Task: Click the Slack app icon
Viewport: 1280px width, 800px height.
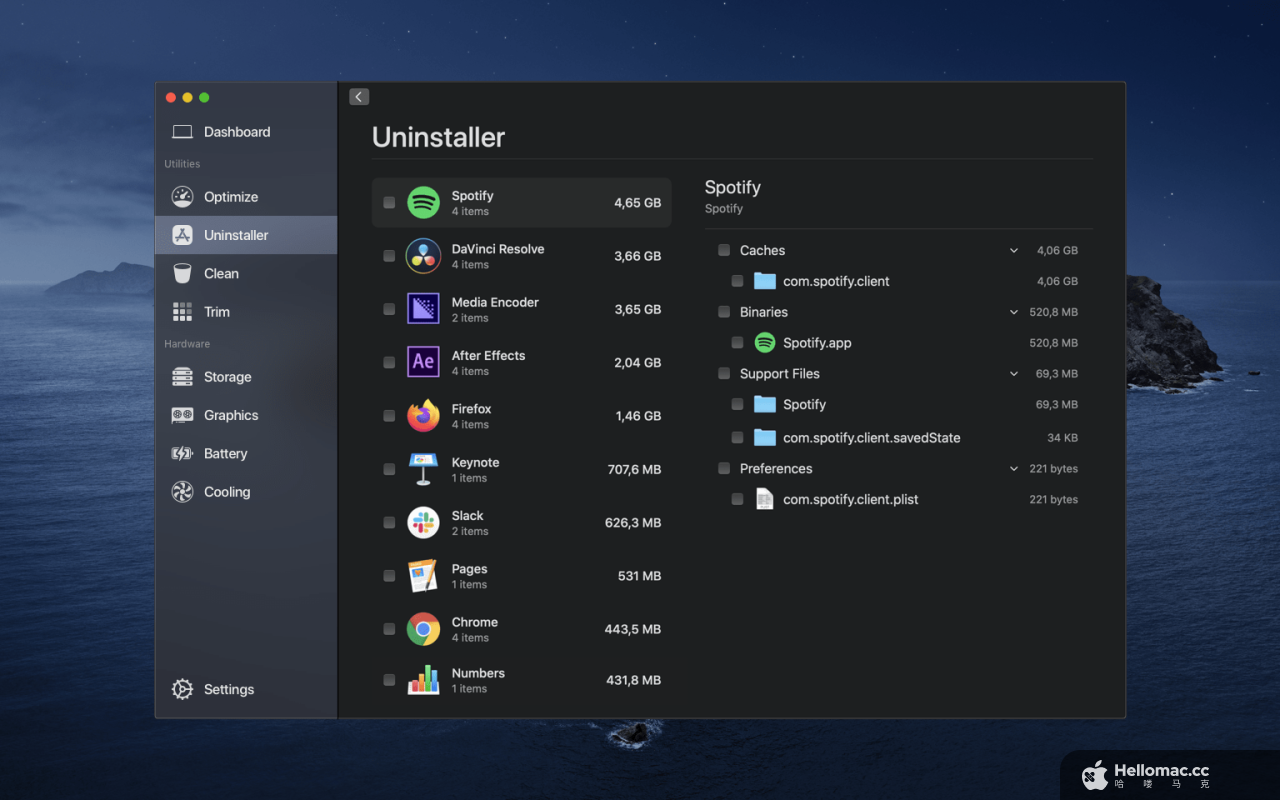Action: click(x=424, y=522)
